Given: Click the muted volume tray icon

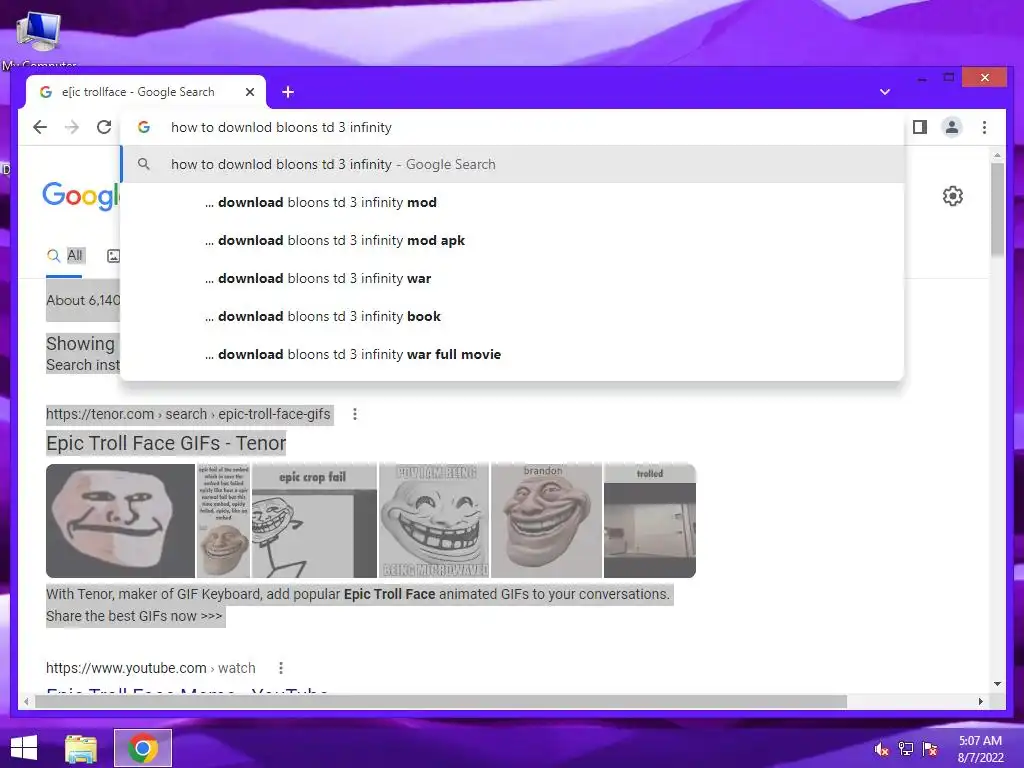Looking at the screenshot, I should click(x=881, y=749).
